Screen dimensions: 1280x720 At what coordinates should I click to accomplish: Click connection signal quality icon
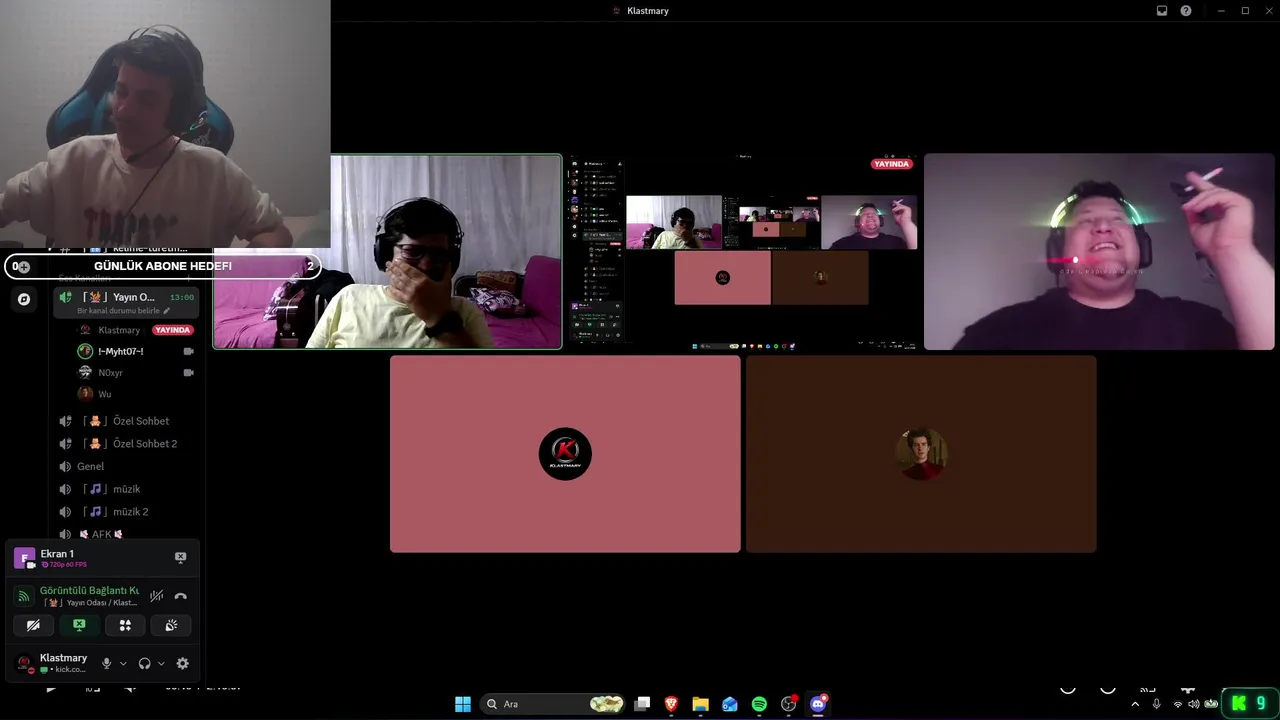coord(24,596)
